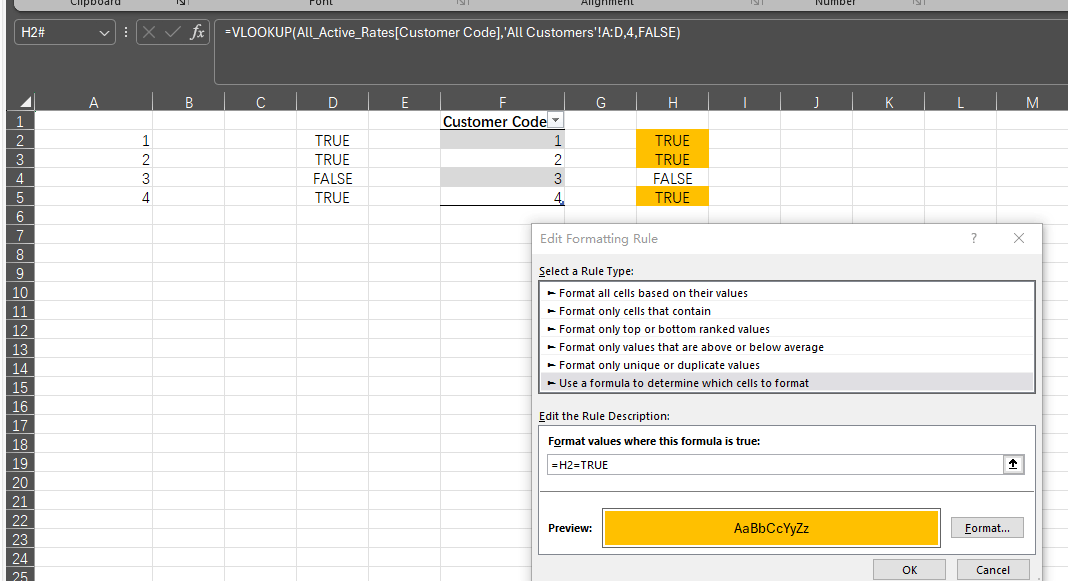Select 'Format only unique or duplicate values'
1068x581 pixels.
[x=787, y=365]
